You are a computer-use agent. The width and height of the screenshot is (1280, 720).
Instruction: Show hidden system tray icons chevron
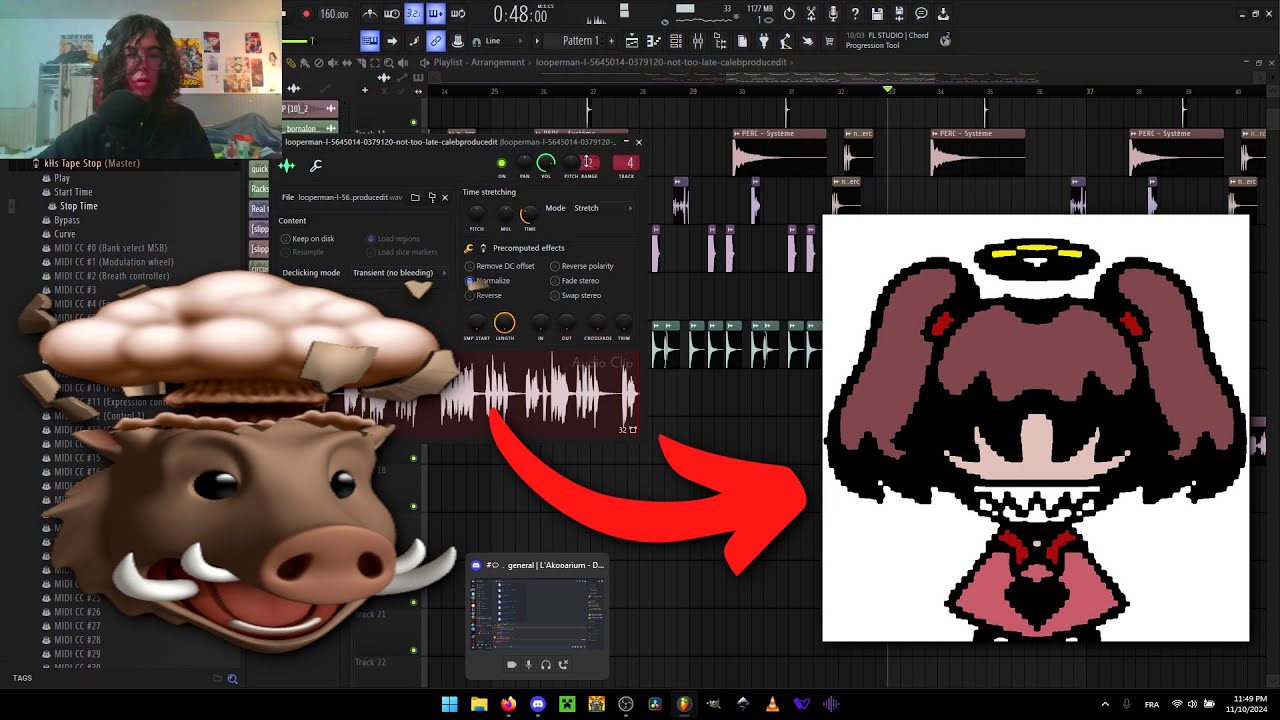click(1105, 704)
